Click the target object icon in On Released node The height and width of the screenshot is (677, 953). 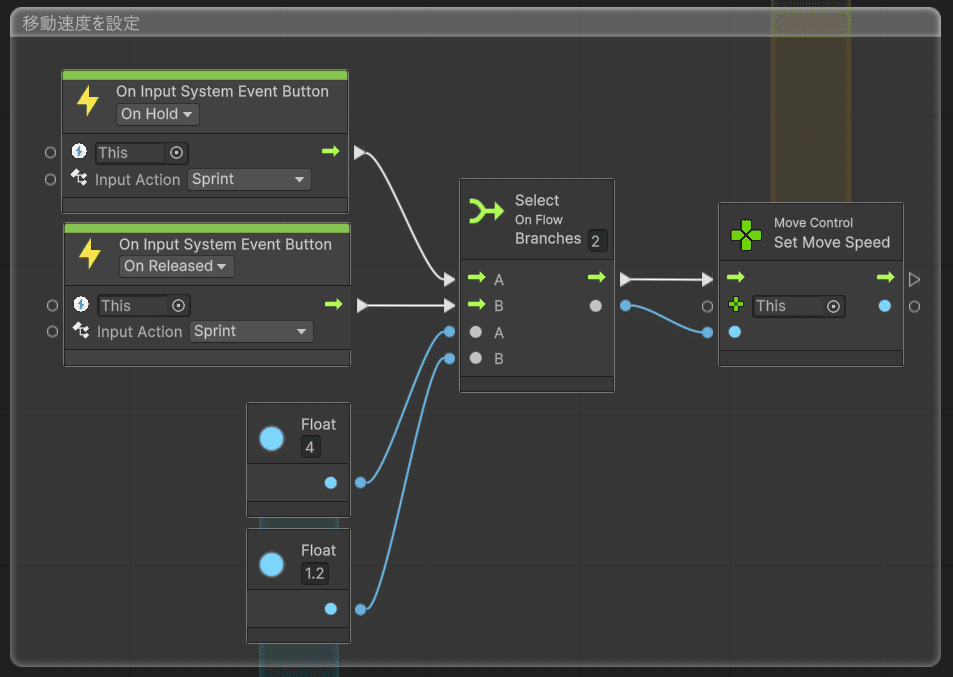pos(81,303)
